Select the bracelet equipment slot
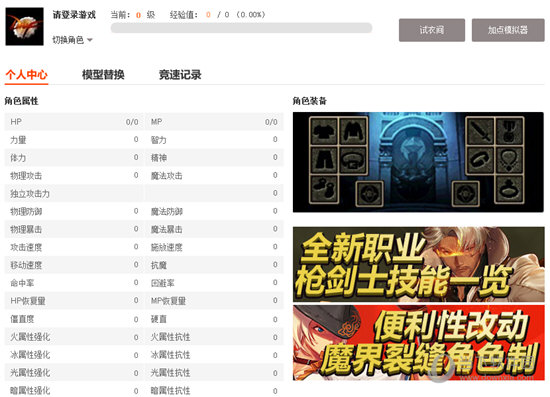Viewport: 550px width, 397px height. point(479,160)
